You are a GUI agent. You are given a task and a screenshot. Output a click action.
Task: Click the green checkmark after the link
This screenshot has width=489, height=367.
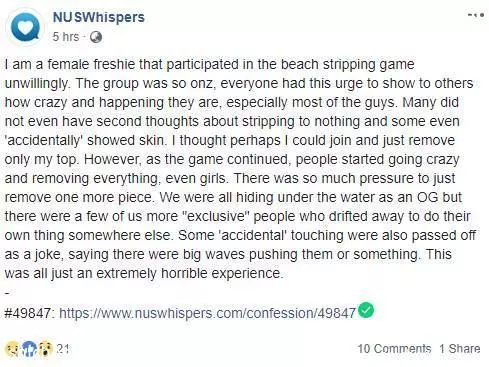(x=366, y=310)
